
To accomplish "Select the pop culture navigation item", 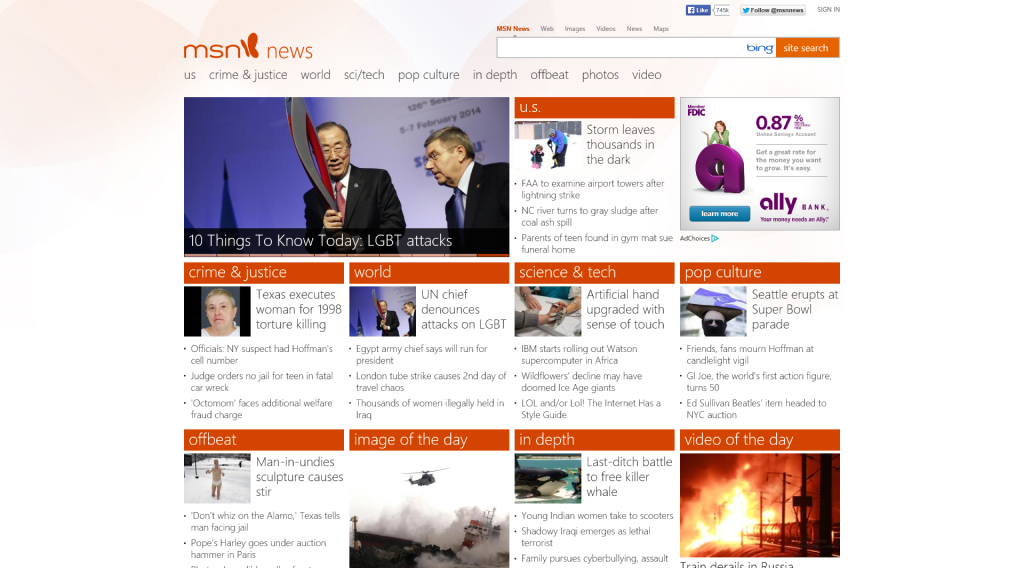I will [428, 75].
